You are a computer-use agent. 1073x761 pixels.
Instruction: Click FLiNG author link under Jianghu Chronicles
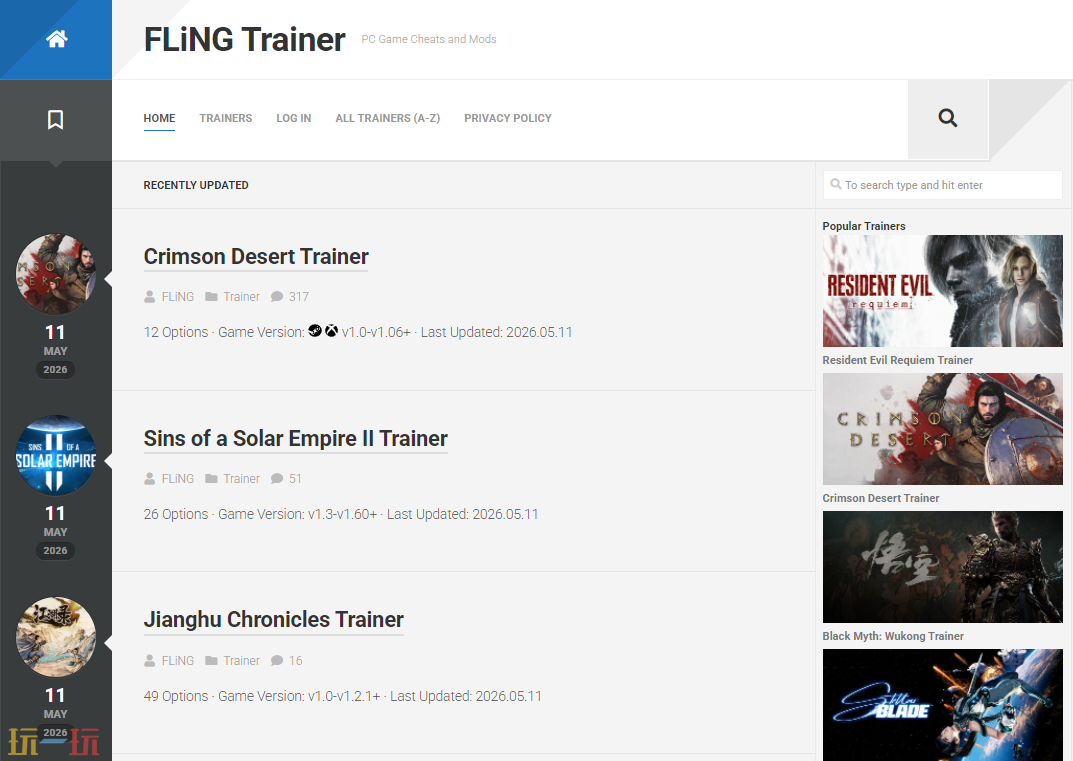coord(178,660)
